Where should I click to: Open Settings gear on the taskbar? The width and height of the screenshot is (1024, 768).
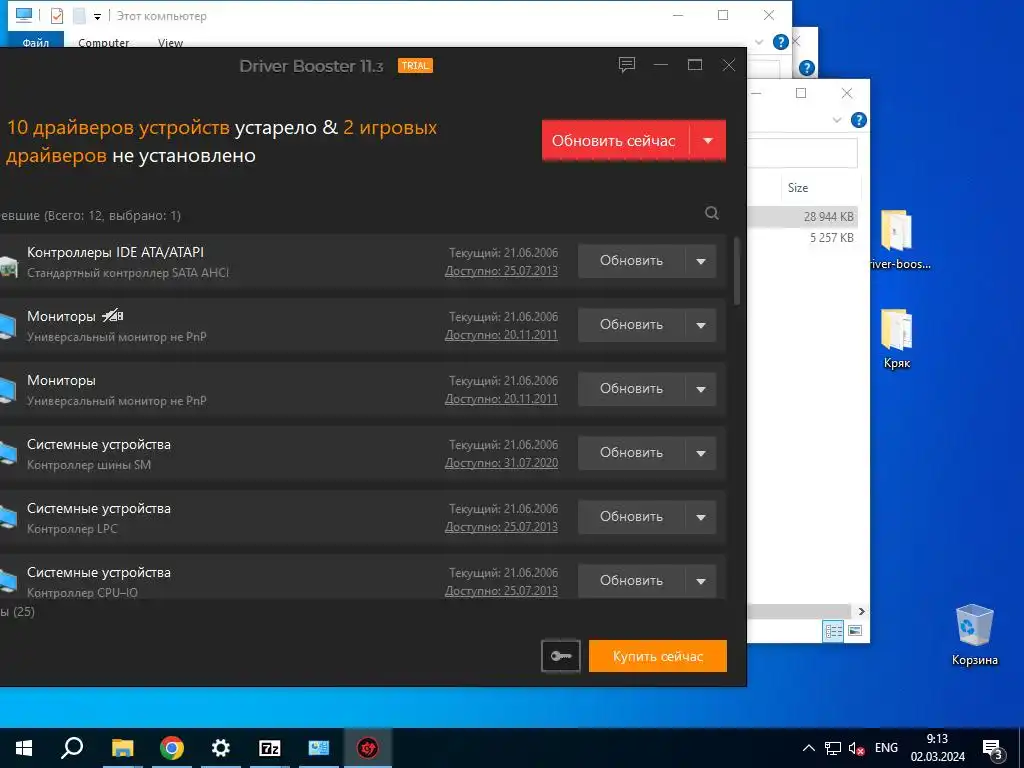221,748
